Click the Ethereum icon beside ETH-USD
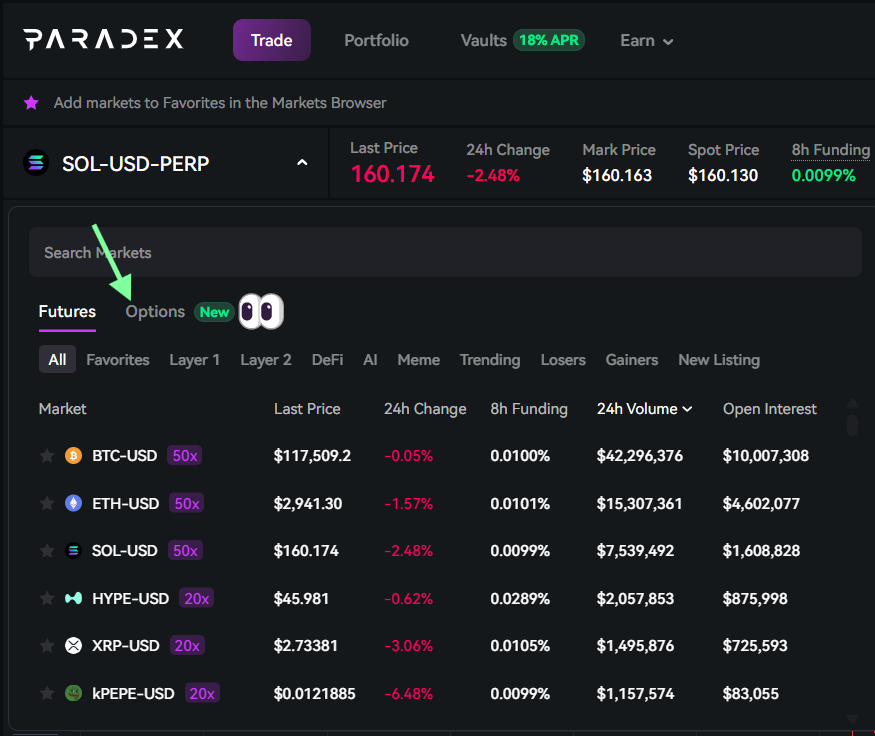The height and width of the screenshot is (736, 875). point(74,503)
